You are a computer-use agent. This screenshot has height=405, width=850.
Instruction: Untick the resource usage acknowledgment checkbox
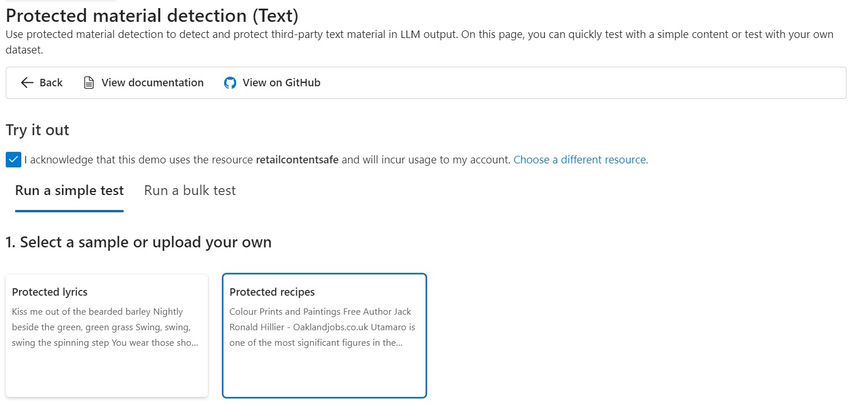13,160
